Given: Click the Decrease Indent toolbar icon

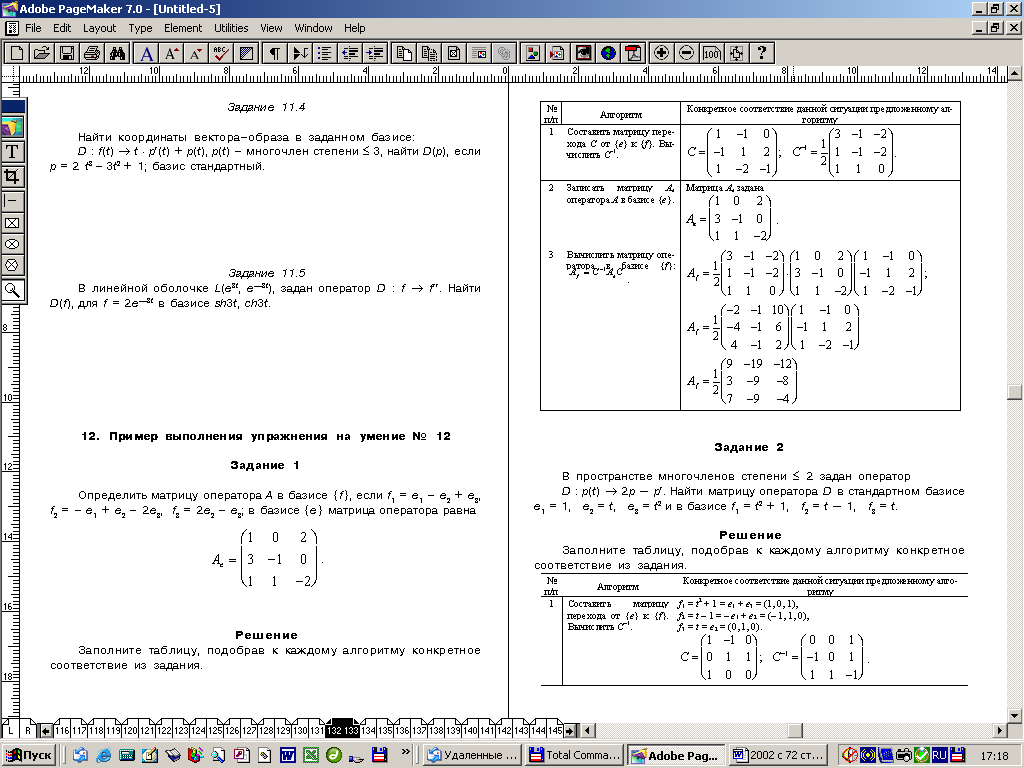Looking at the screenshot, I should pos(350,53).
